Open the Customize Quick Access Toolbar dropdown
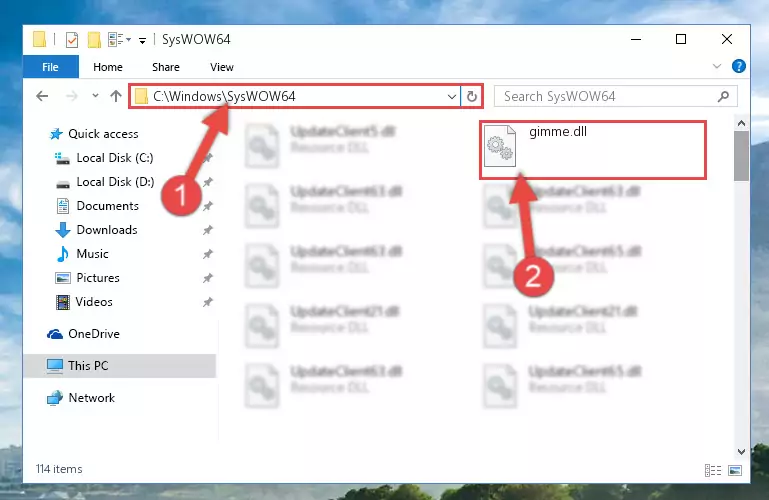769x500 pixels. [x=142, y=40]
